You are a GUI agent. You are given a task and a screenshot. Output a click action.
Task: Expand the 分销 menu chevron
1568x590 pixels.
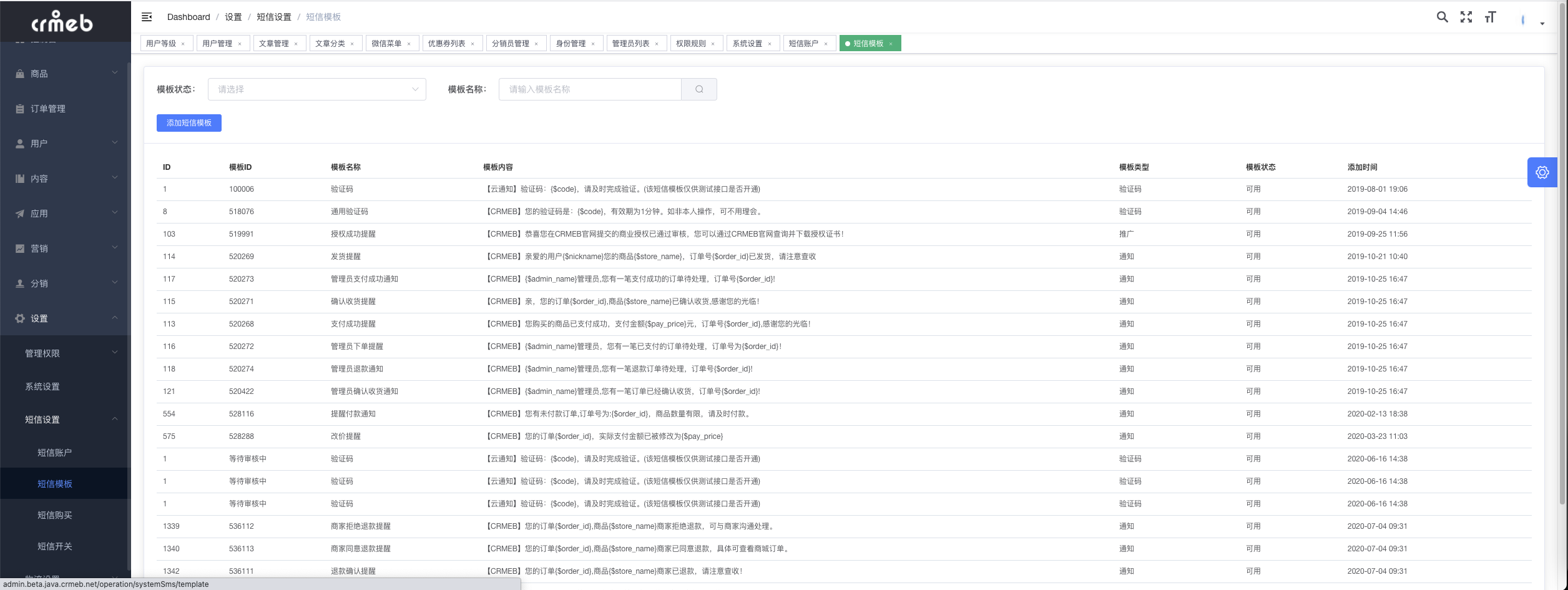pyautogui.click(x=115, y=283)
